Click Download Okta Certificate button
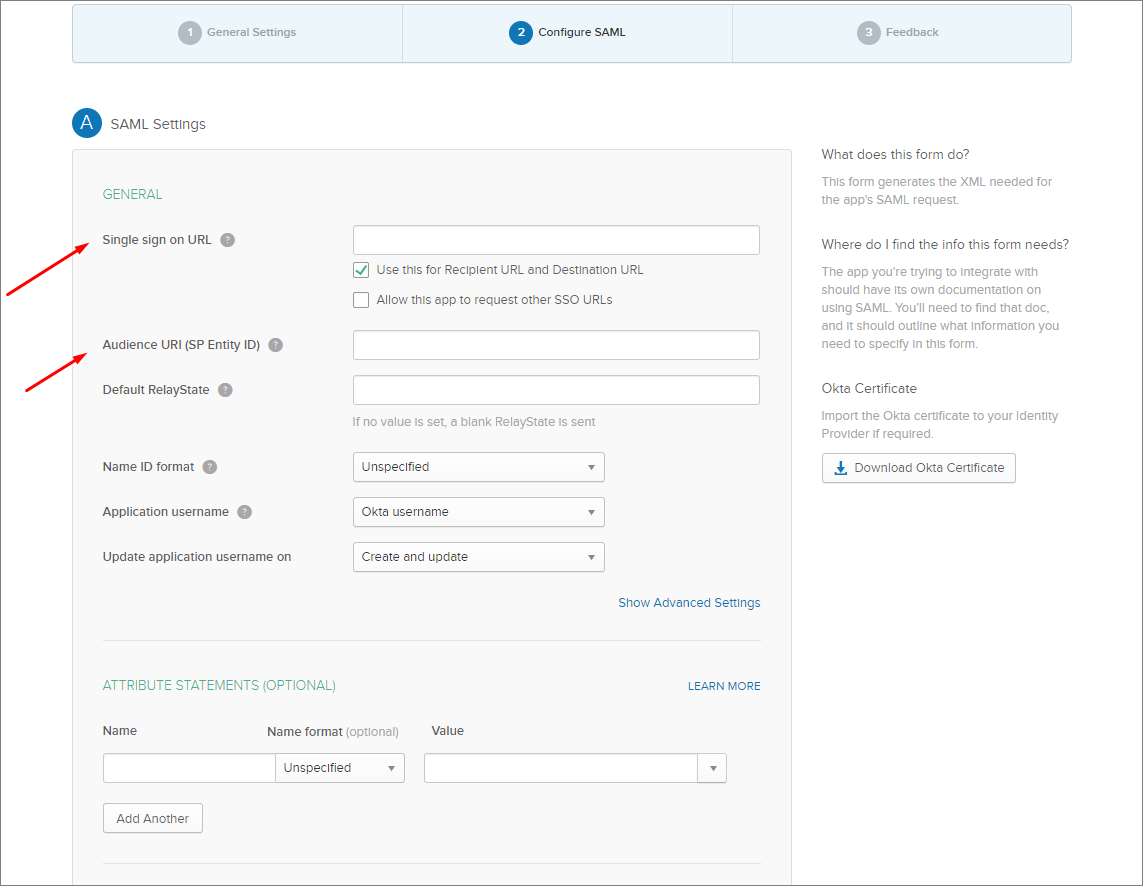1143x886 pixels. coord(918,468)
